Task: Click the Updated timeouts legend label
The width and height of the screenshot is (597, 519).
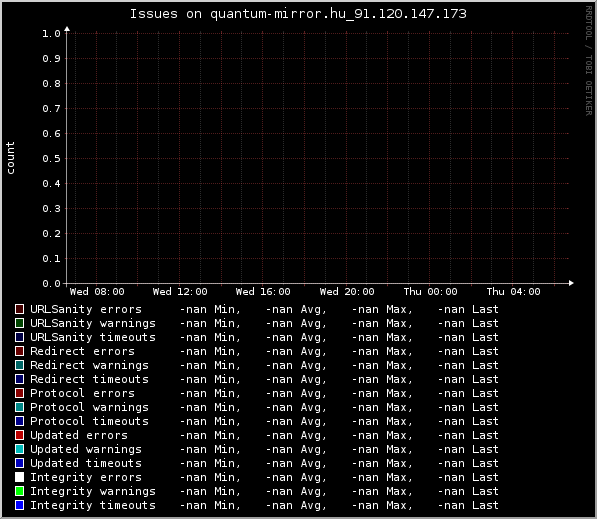Action: pyautogui.click(x=86, y=463)
